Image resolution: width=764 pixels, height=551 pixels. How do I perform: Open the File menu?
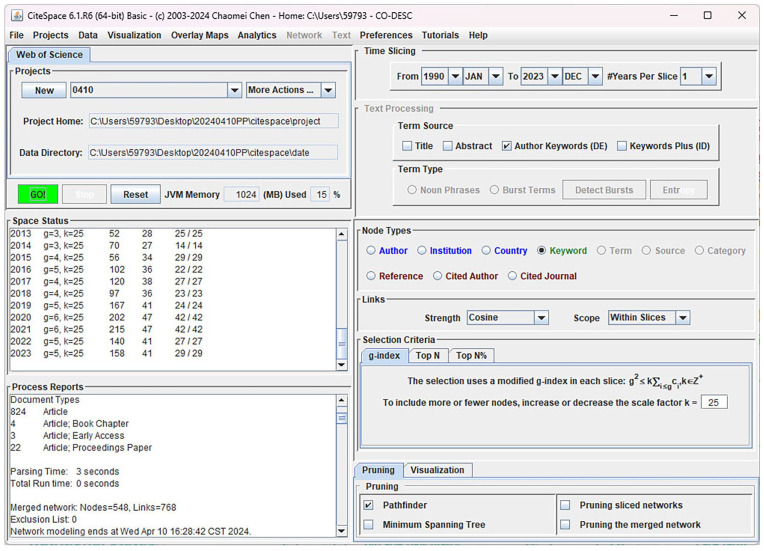click(x=16, y=35)
